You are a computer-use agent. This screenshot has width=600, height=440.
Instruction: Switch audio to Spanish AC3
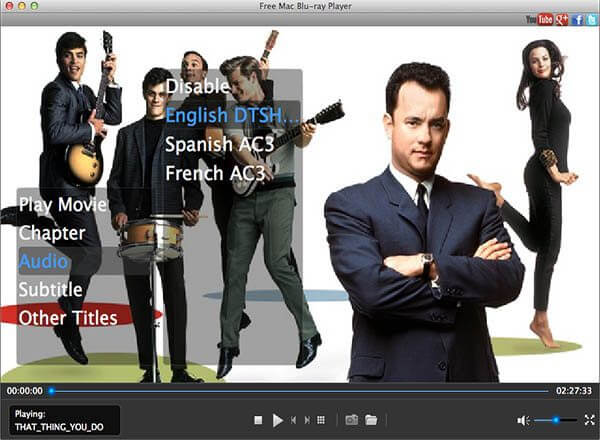point(220,144)
